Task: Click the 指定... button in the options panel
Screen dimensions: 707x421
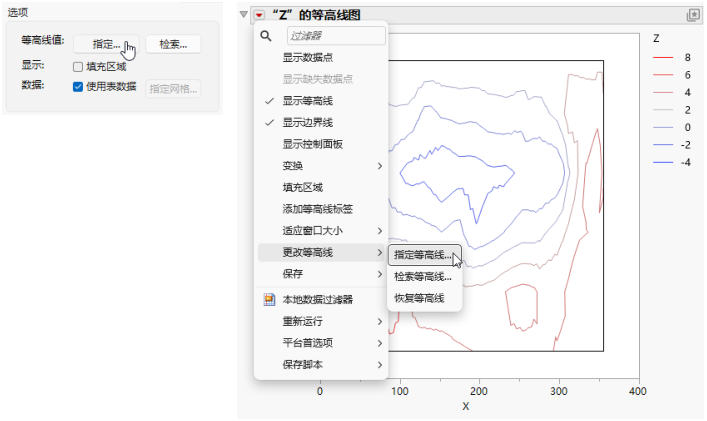Action: tap(106, 44)
